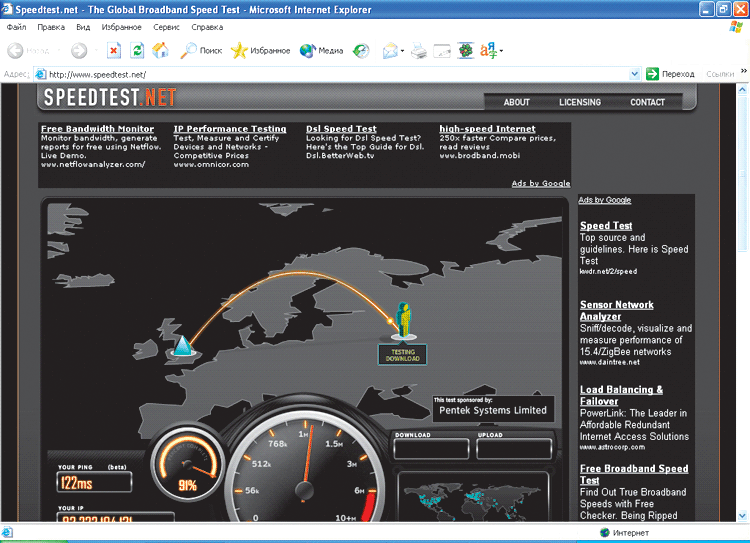Open Mail envelope toolbar icon
The width and height of the screenshot is (750, 543).
(390, 50)
